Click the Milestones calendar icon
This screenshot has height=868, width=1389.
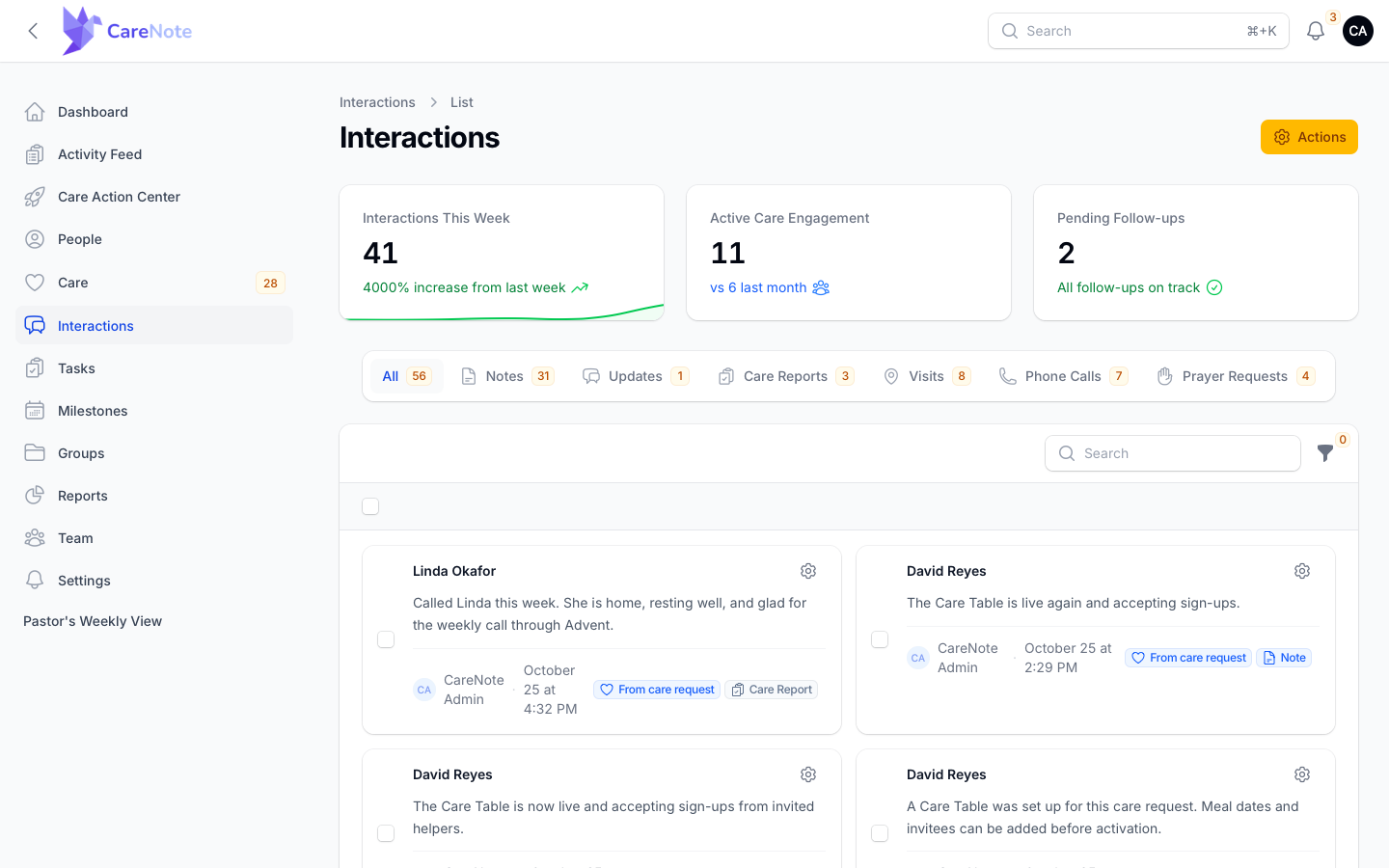pos(35,411)
